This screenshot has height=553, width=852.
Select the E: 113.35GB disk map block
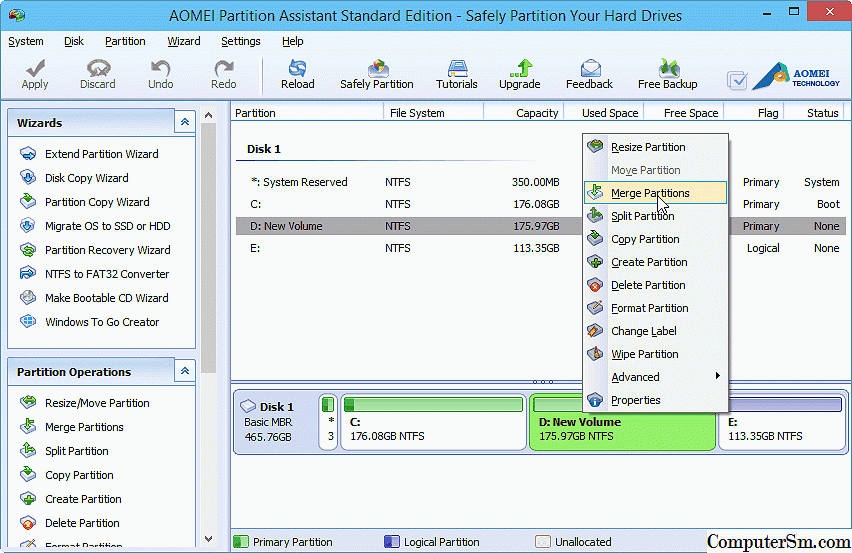coord(781,422)
